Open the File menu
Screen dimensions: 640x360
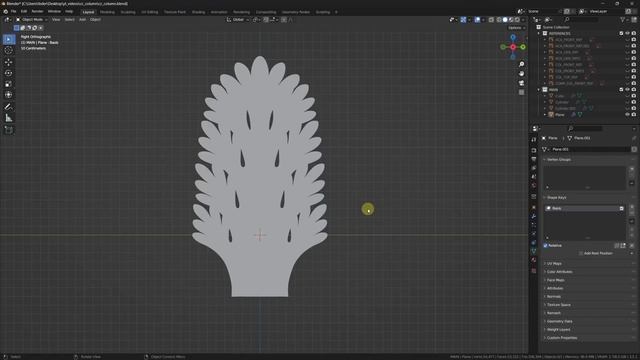[13, 11]
